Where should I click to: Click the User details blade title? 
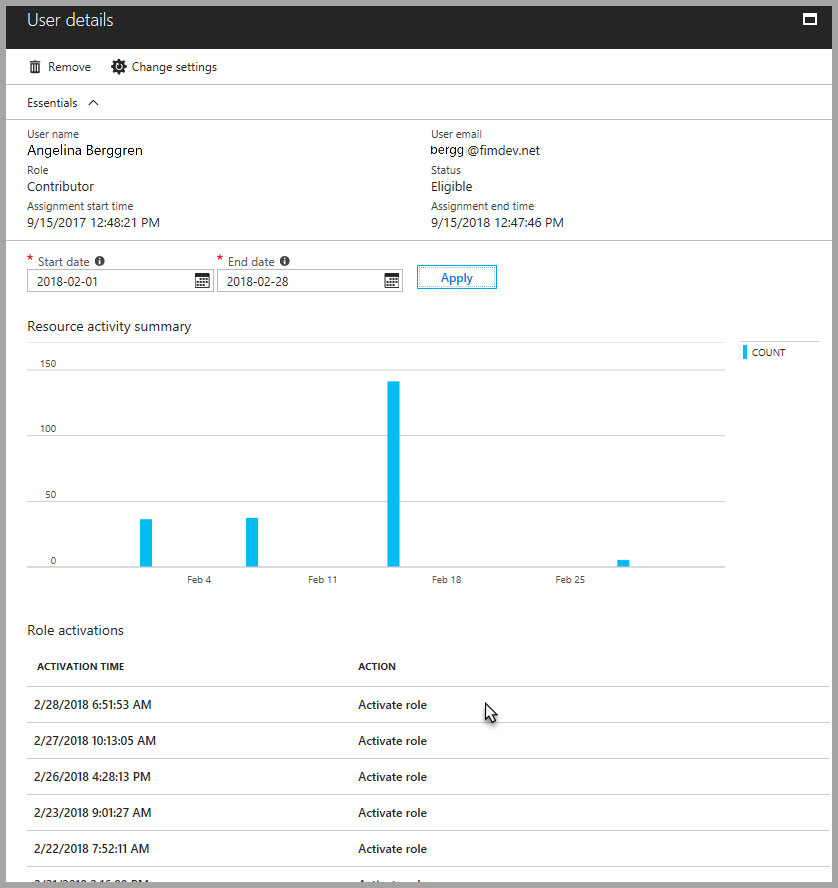[x=70, y=20]
